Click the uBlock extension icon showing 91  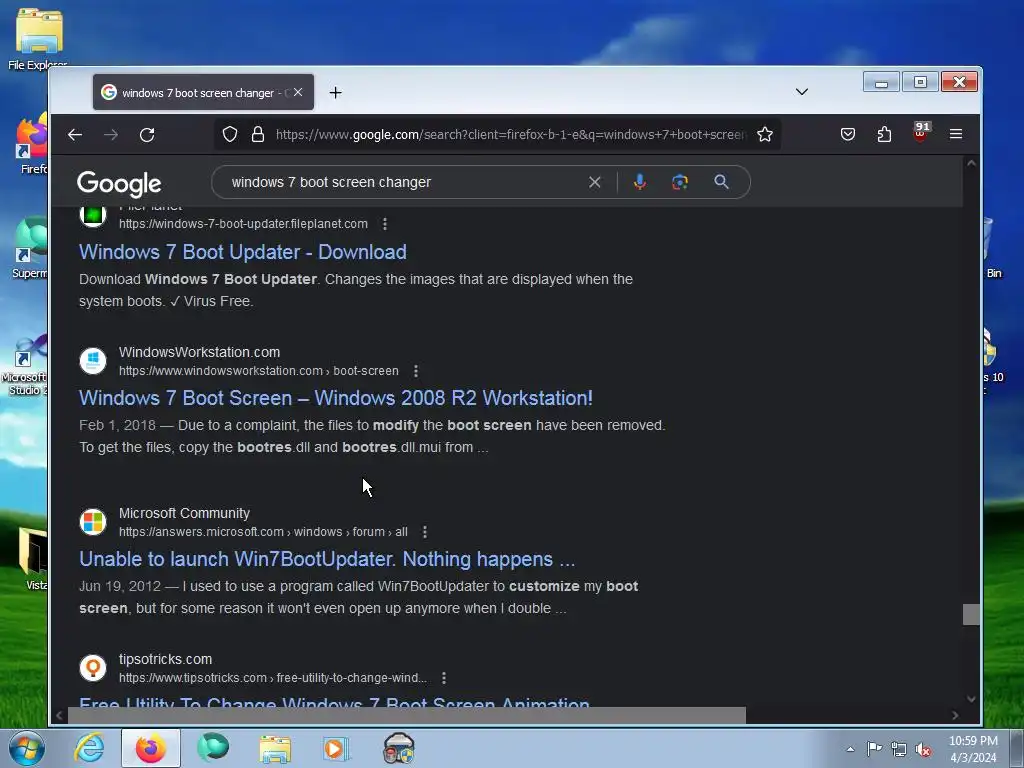(921, 133)
